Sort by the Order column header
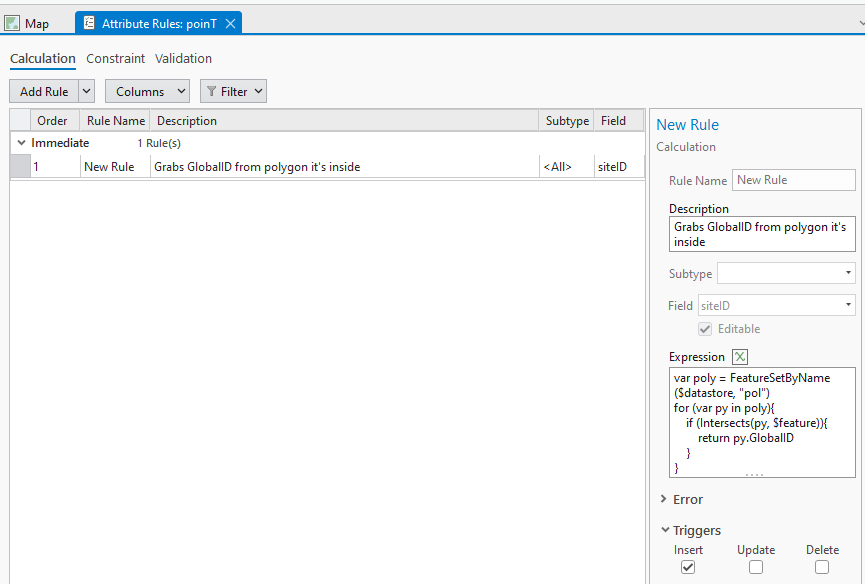The image size is (865, 584). pyautogui.click(x=55, y=120)
